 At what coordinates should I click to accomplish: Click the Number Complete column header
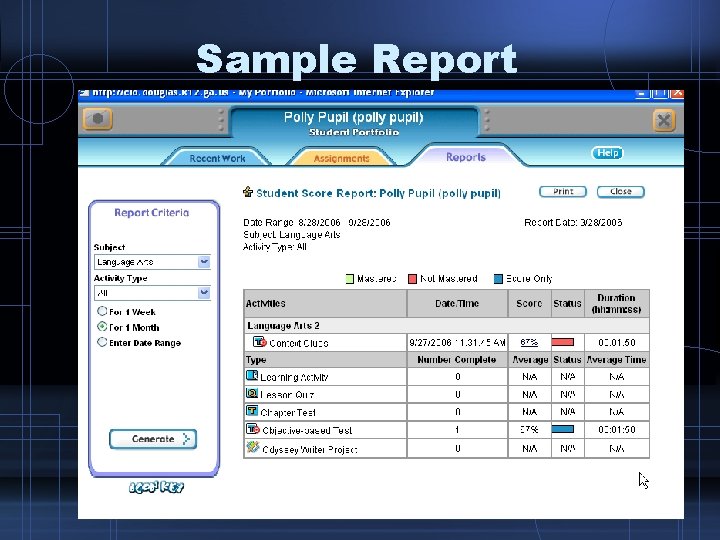(457, 360)
